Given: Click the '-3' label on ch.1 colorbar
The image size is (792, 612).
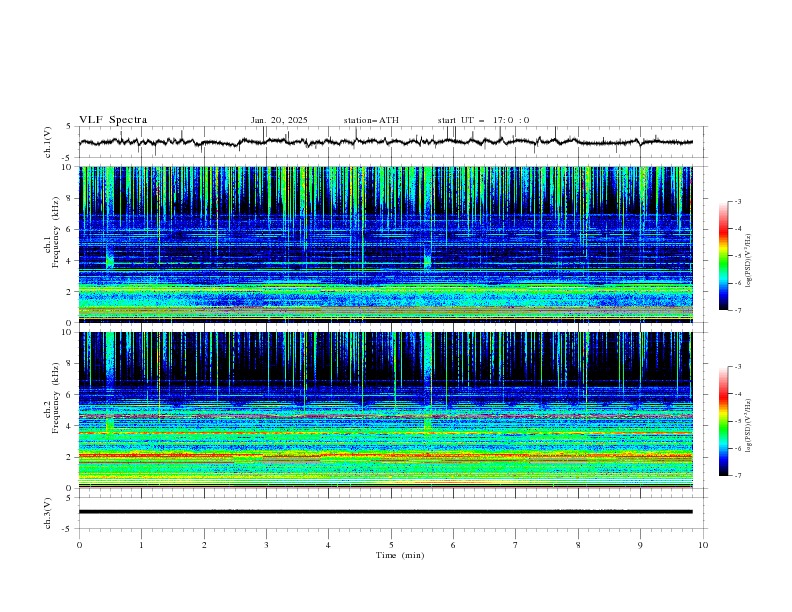Looking at the screenshot, I should 738,201.
